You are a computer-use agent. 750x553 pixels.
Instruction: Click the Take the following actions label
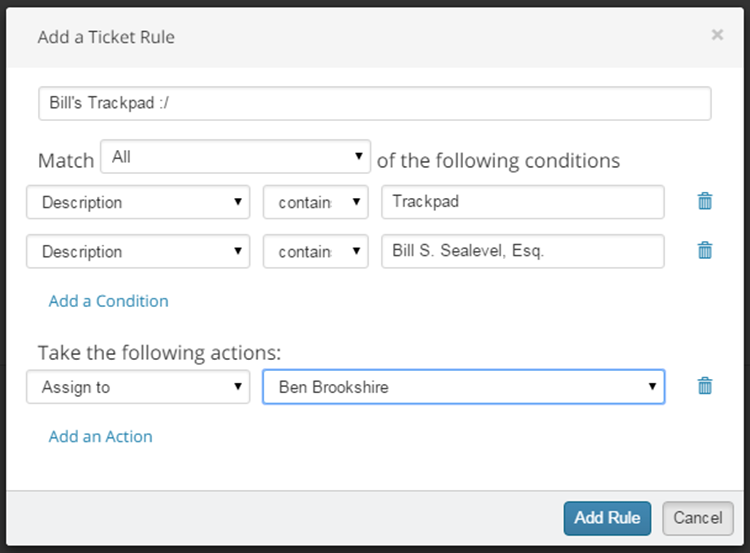click(160, 352)
